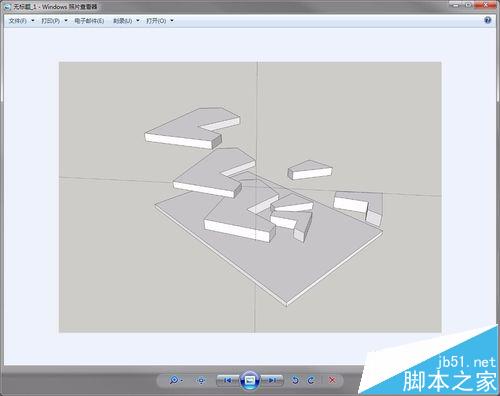Open the 打印(P) menu

click(x=51, y=21)
